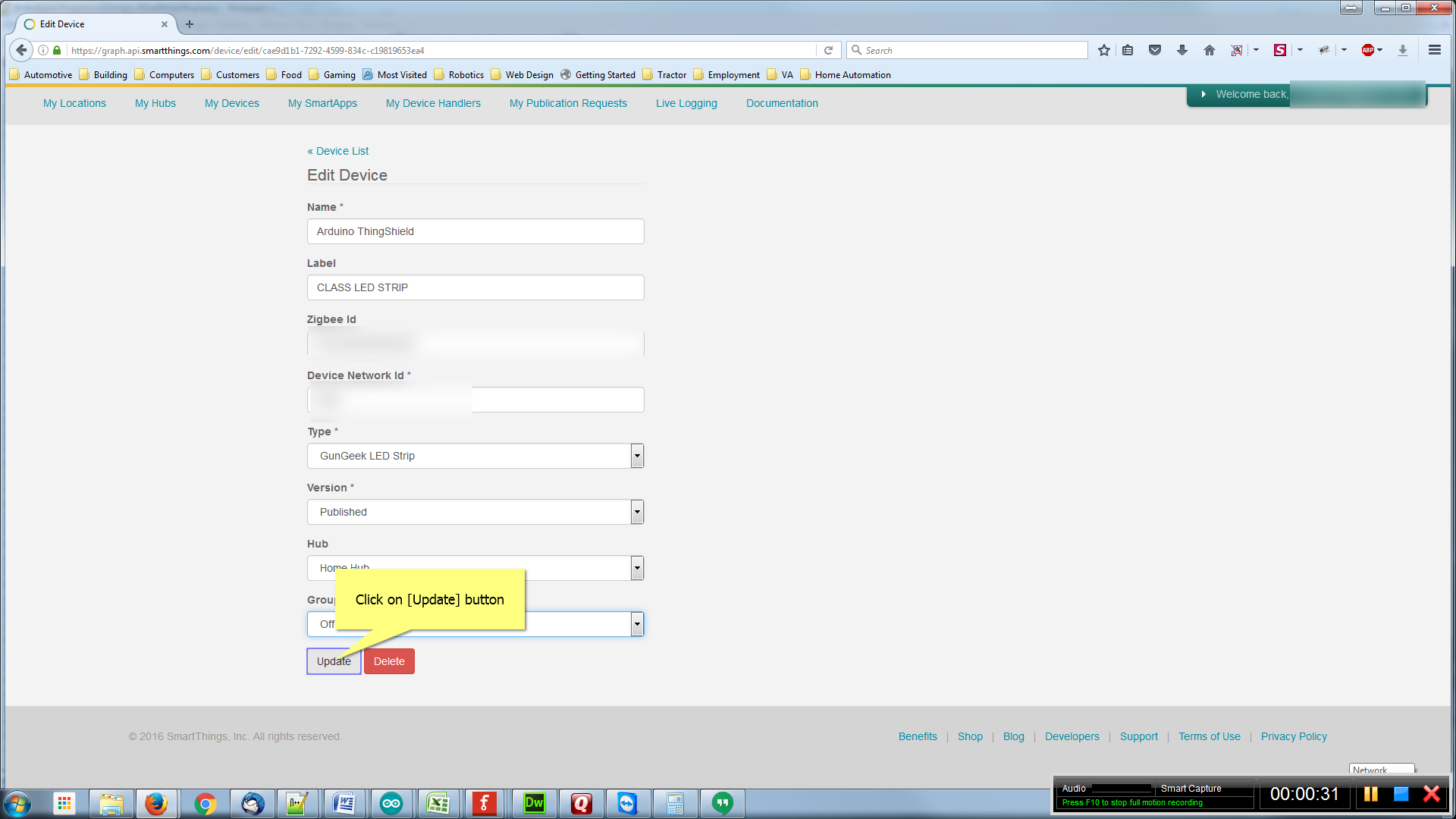1456x819 pixels.
Task: Expand the Version dropdown
Action: (x=637, y=512)
